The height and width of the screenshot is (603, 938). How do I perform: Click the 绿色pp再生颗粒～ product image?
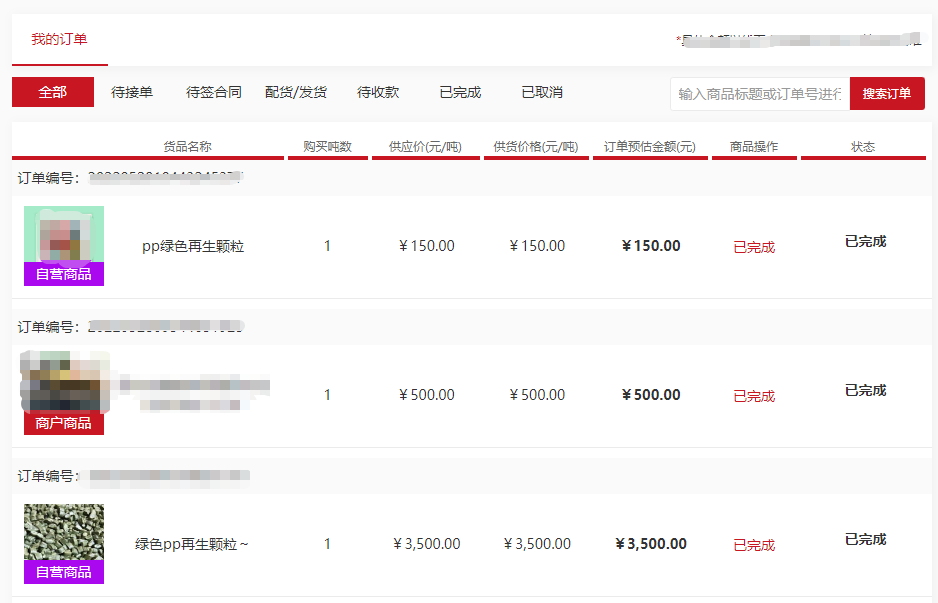pyautogui.click(x=64, y=532)
